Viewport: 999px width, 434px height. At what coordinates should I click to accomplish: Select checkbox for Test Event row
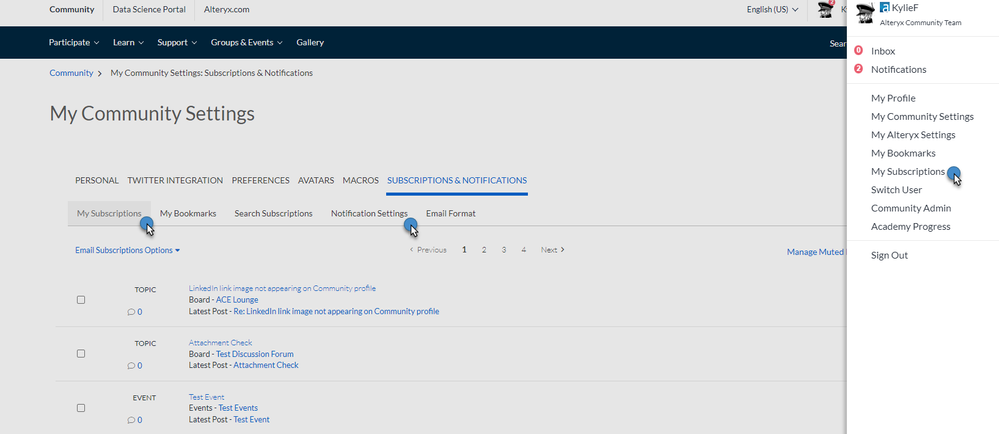81,408
